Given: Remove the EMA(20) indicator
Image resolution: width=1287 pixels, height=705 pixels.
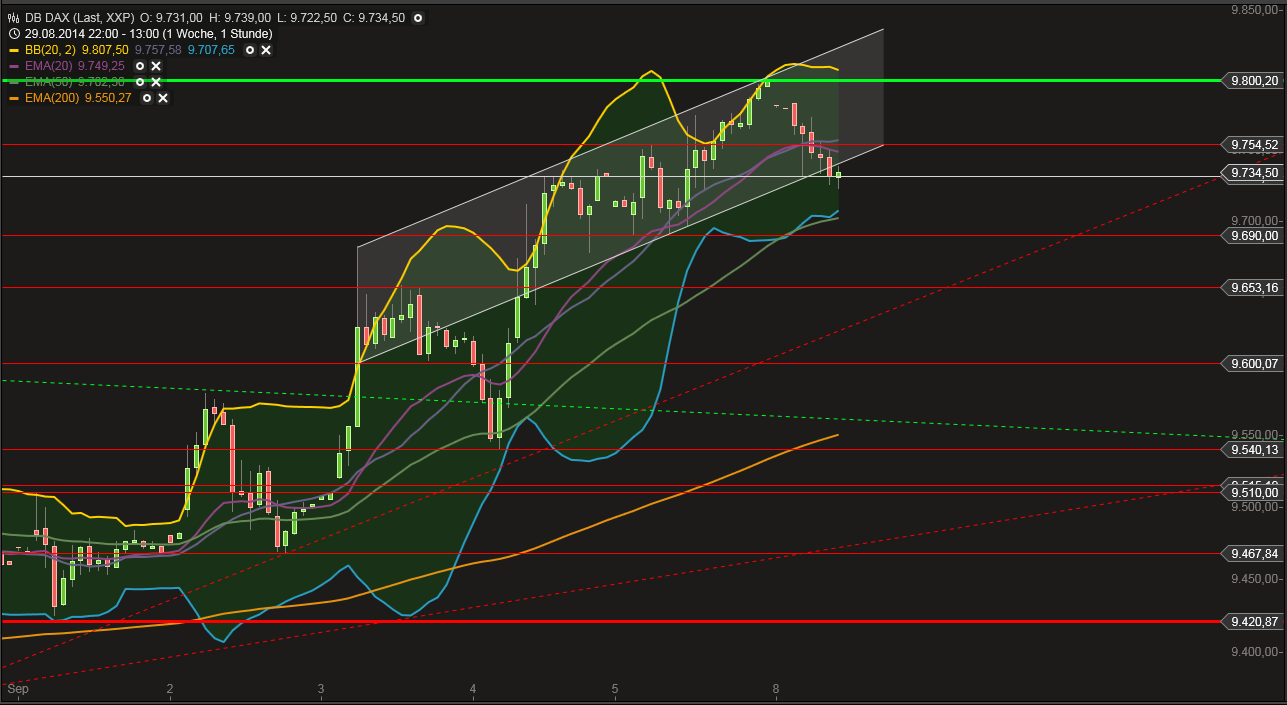Looking at the screenshot, I should pos(156,65).
